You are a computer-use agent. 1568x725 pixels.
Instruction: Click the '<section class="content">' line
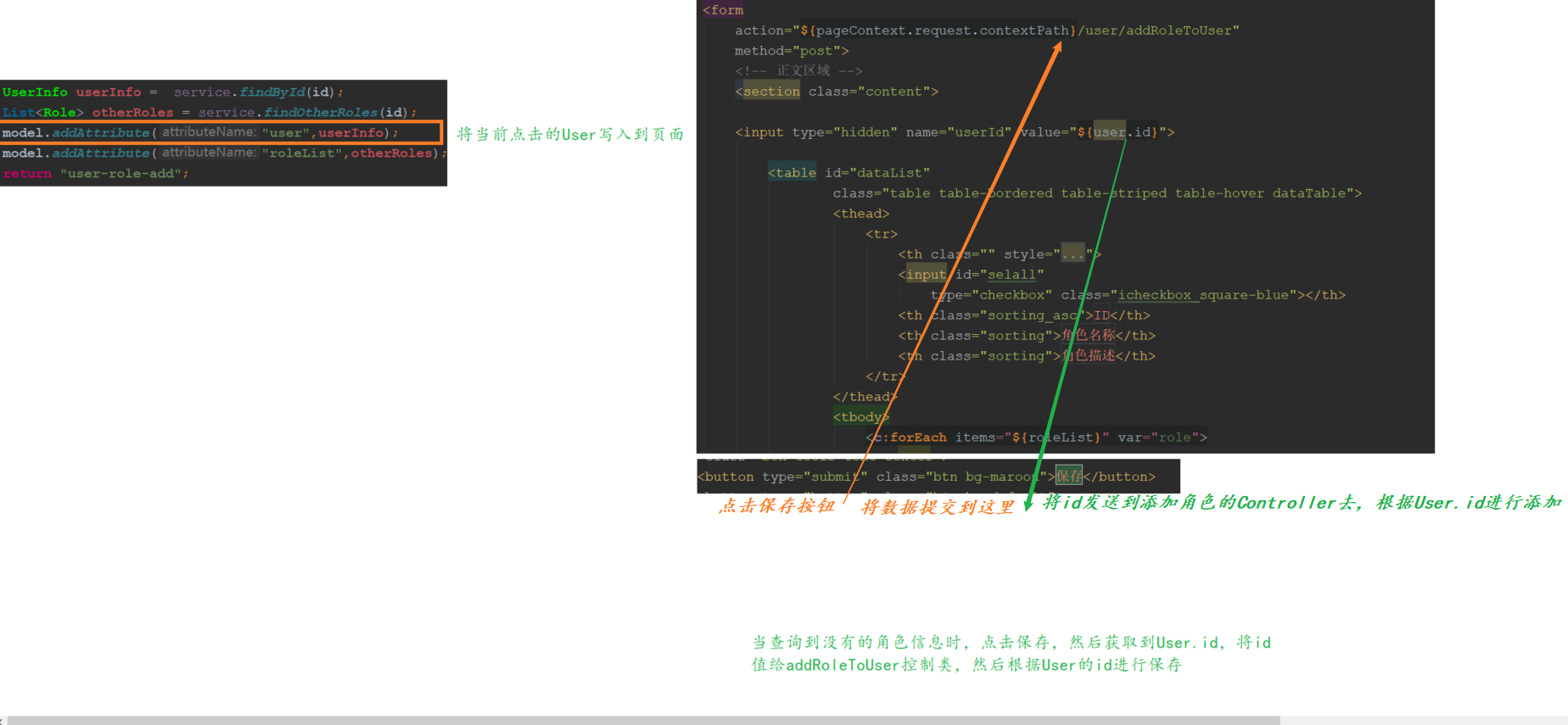tap(837, 92)
